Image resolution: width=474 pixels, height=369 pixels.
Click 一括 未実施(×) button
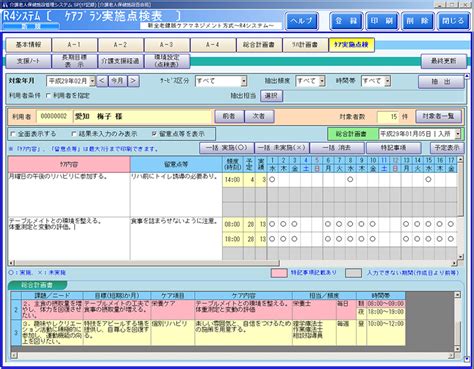coord(282,148)
